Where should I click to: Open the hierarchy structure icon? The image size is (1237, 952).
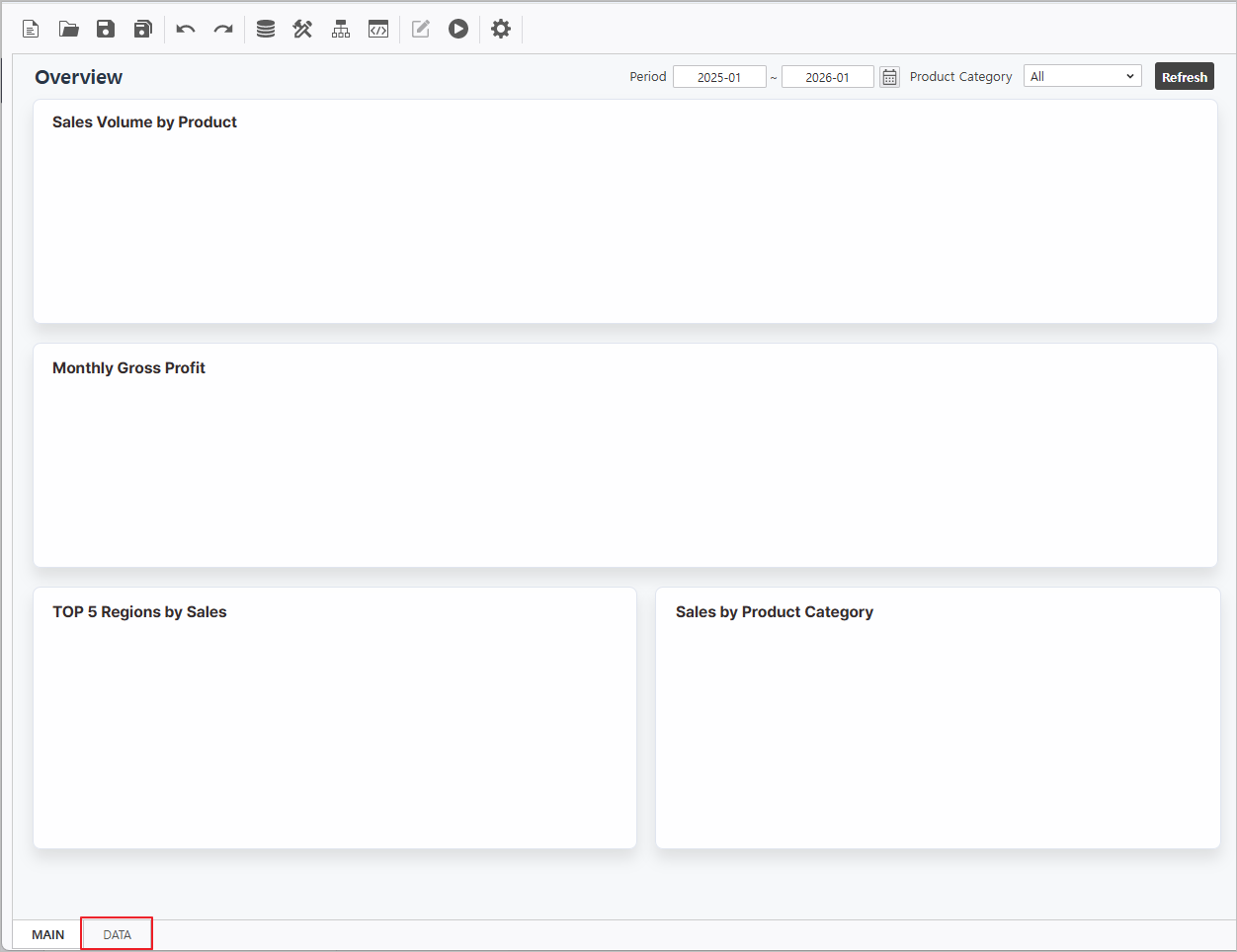341,29
